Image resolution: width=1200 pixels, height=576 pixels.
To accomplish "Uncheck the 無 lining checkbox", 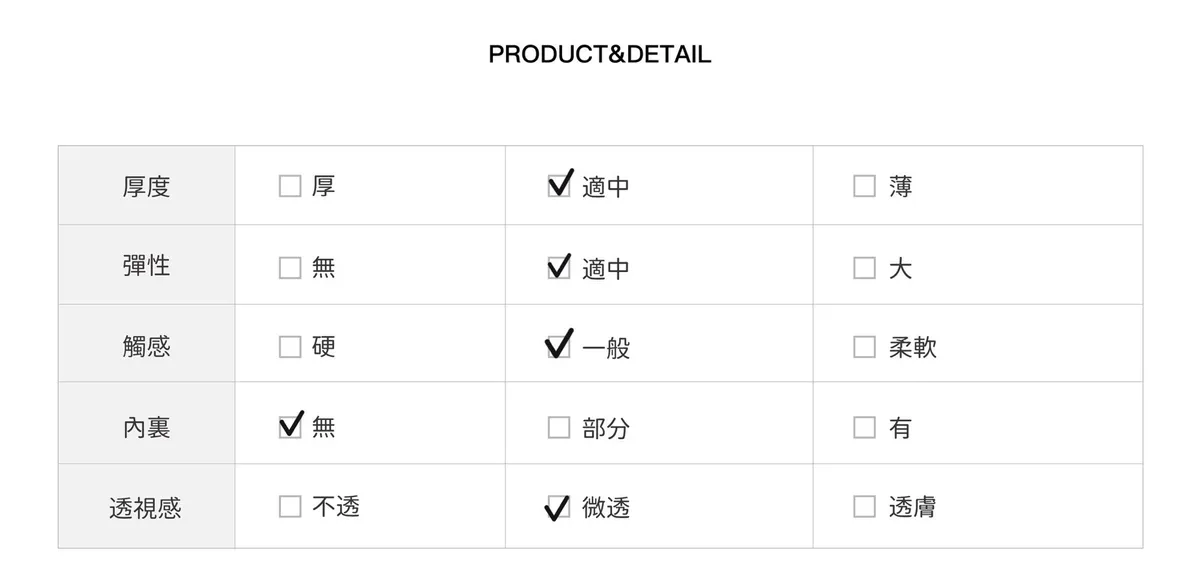I will coord(290,427).
